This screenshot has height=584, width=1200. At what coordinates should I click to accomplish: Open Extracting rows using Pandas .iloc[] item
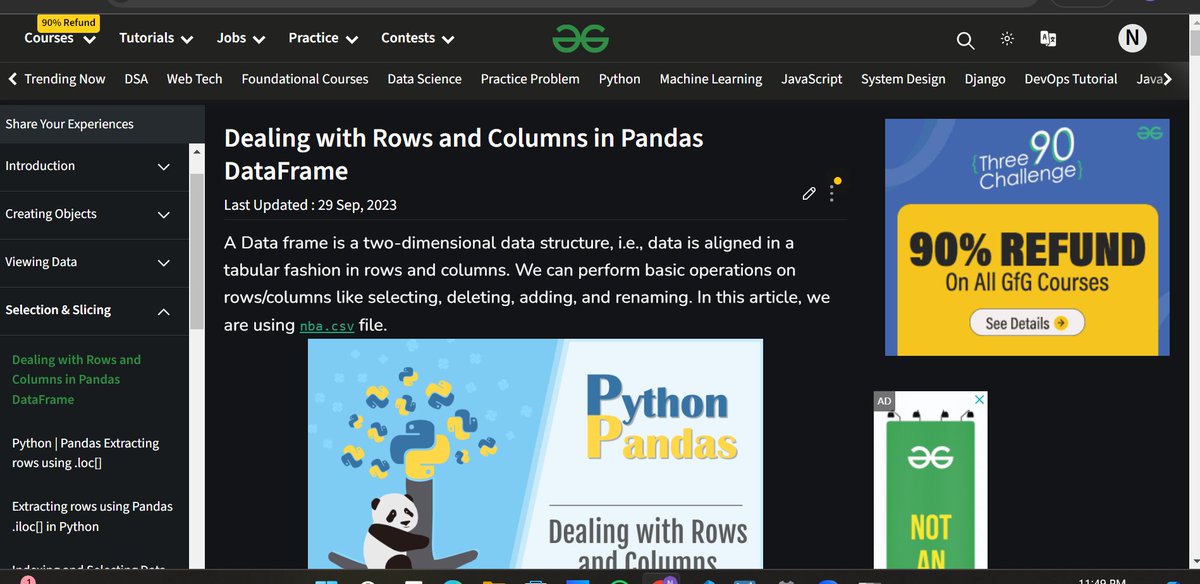click(92, 516)
